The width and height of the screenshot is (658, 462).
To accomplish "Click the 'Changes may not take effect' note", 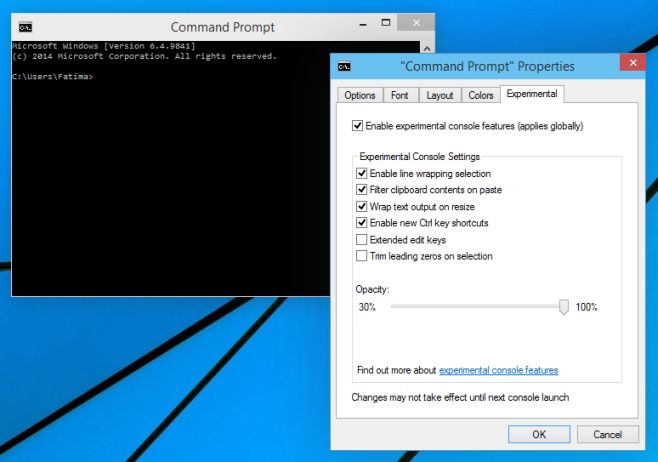I will click(460, 397).
